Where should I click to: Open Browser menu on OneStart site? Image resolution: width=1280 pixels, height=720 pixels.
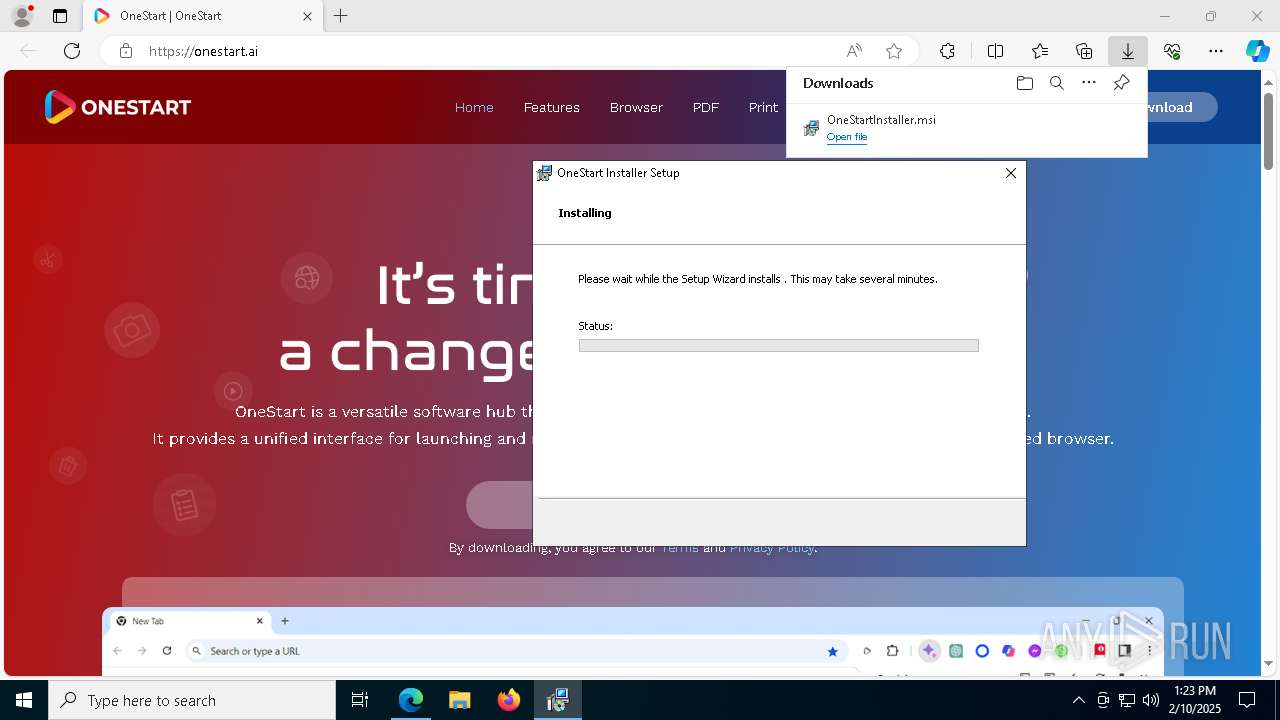(636, 107)
